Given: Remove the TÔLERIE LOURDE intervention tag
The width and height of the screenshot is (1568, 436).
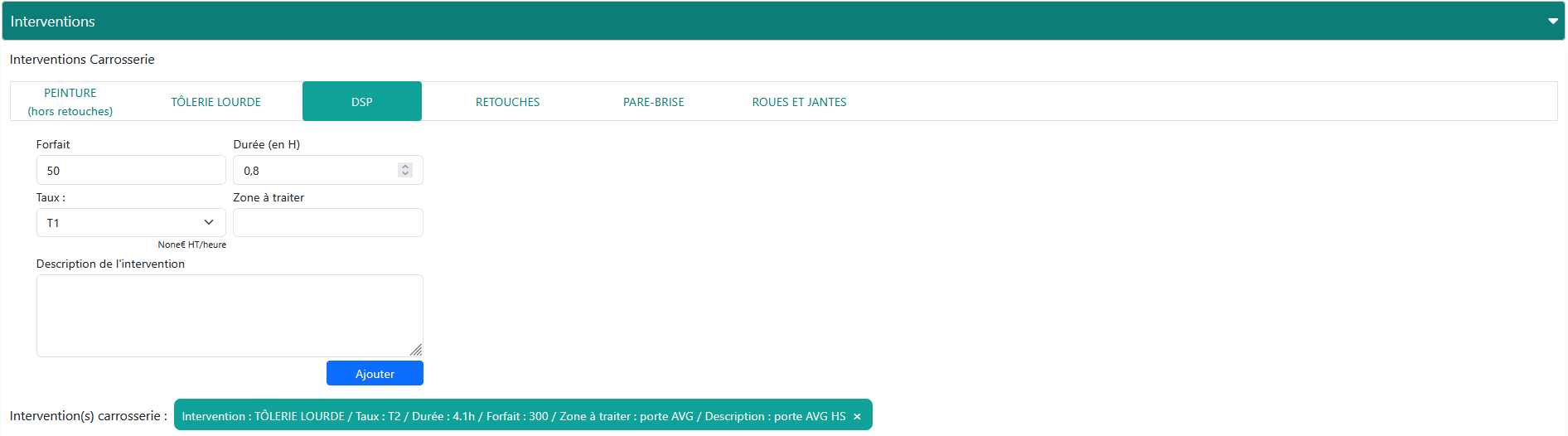Looking at the screenshot, I should tap(857, 417).
